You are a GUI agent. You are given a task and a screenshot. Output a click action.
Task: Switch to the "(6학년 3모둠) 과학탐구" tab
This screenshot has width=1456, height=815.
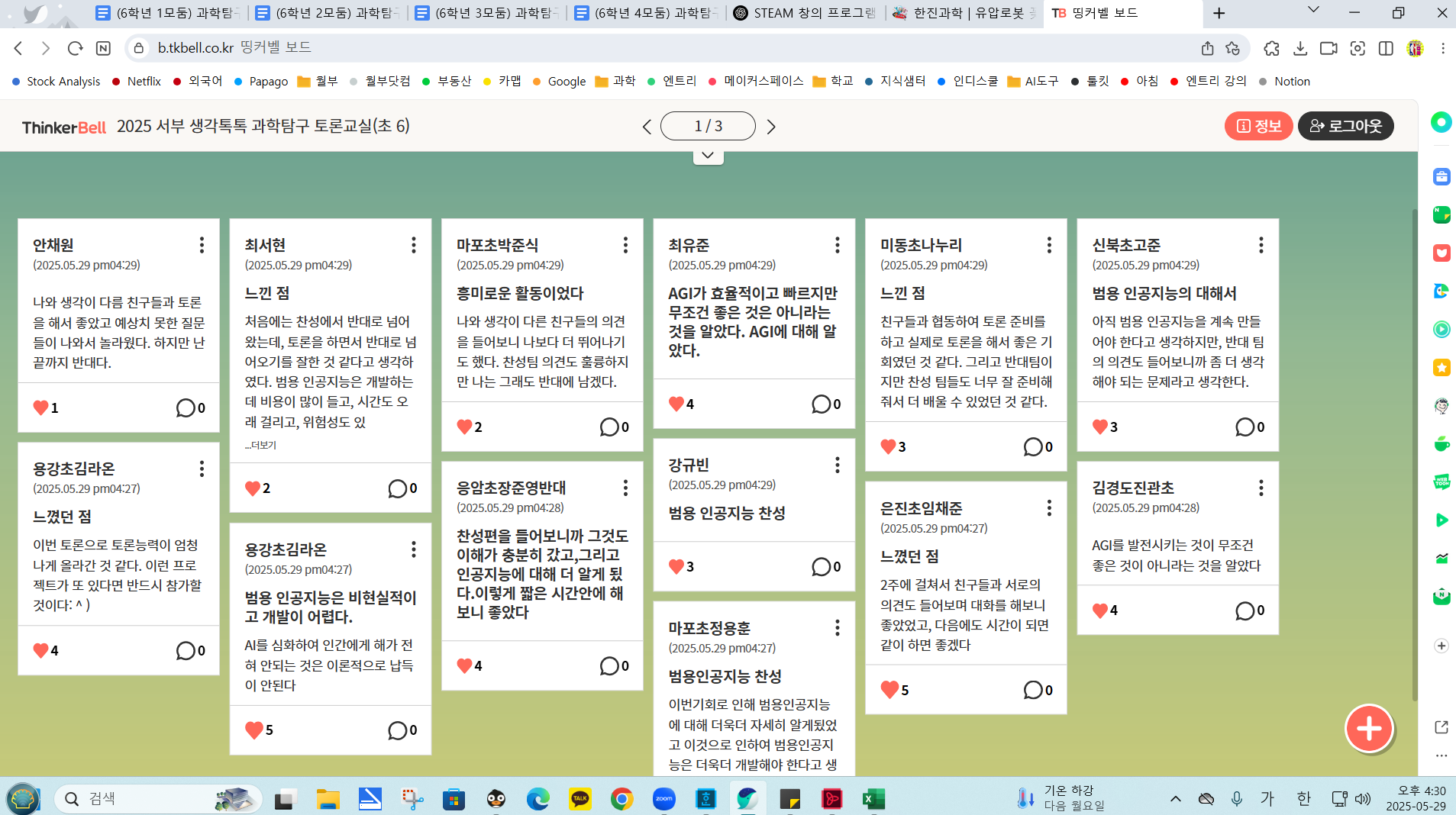click(x=486, y=13)
